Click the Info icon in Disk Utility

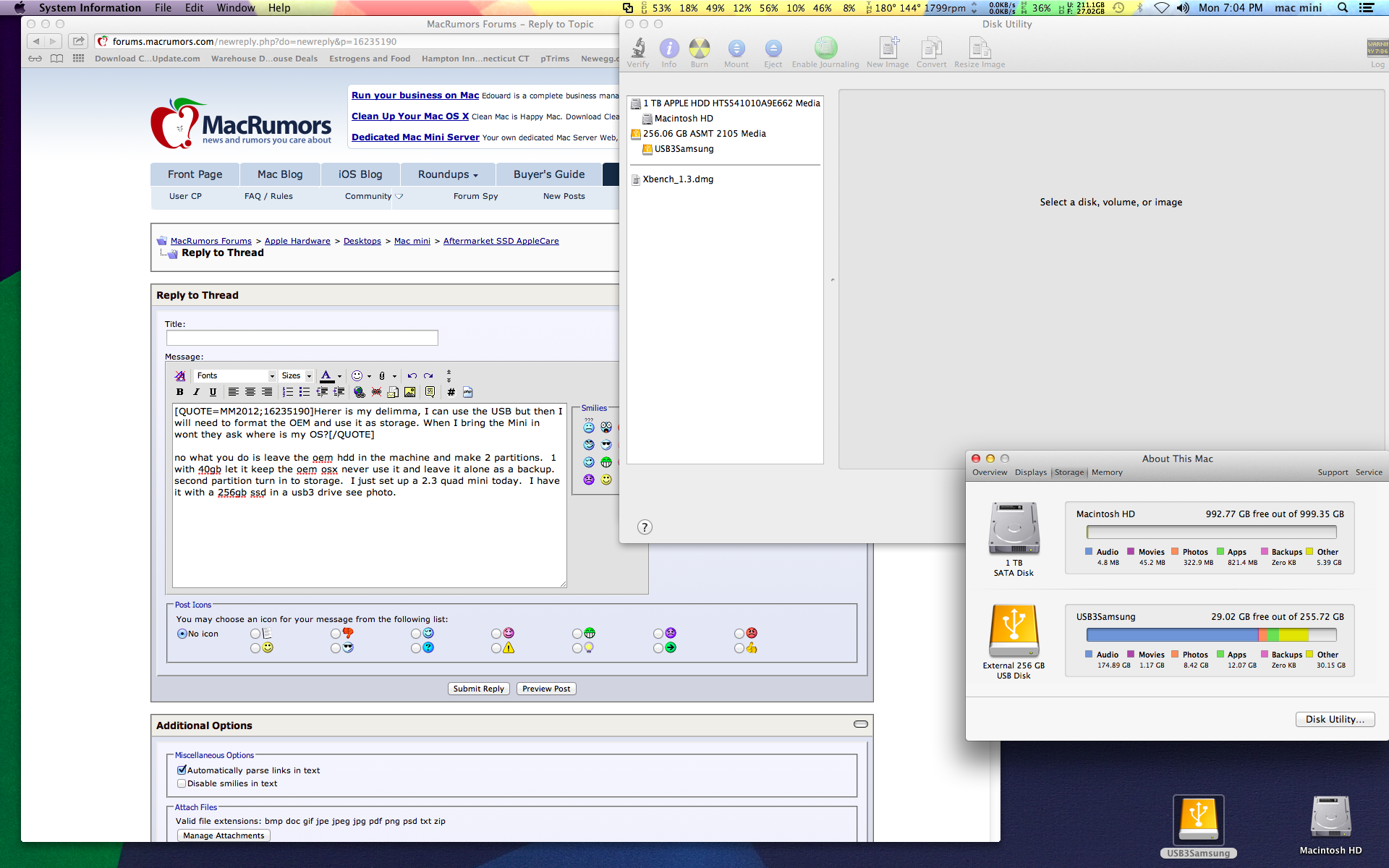click(669, 53)
